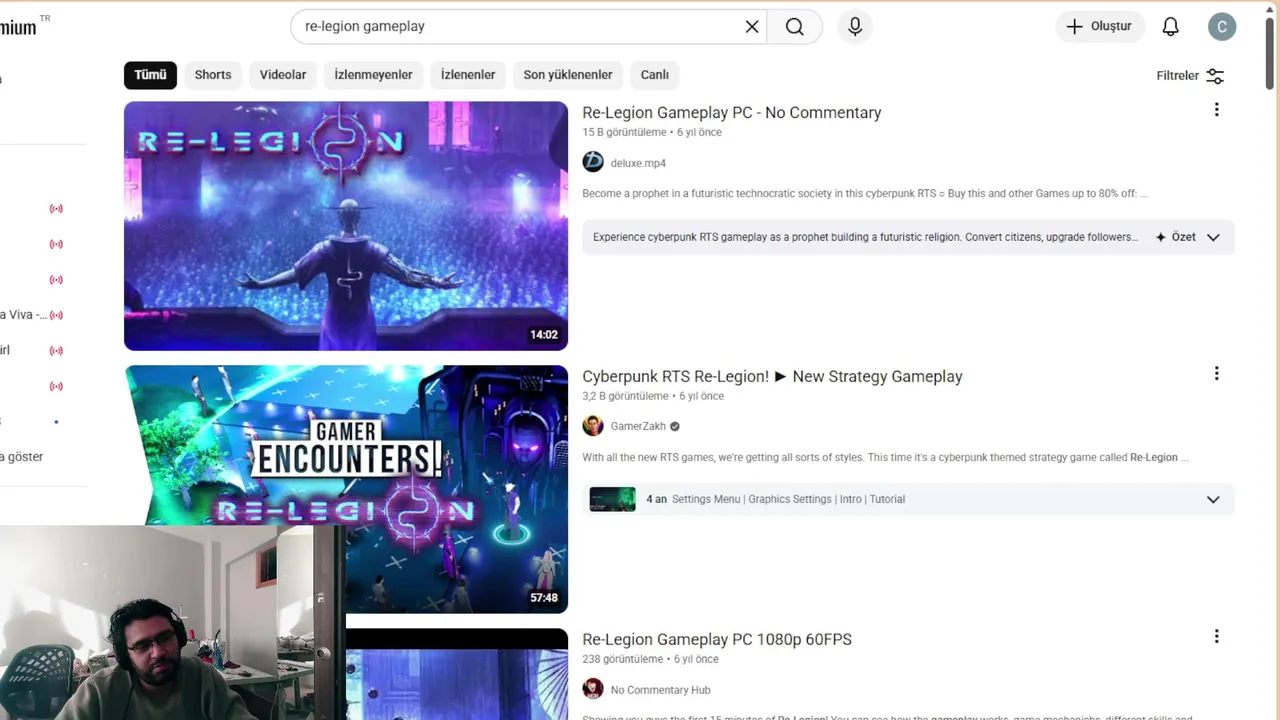Image resolution: width=1280 pixels, height=720 pixels.
Task: Click the 57:48 duration badge
Action: point(544,598)
